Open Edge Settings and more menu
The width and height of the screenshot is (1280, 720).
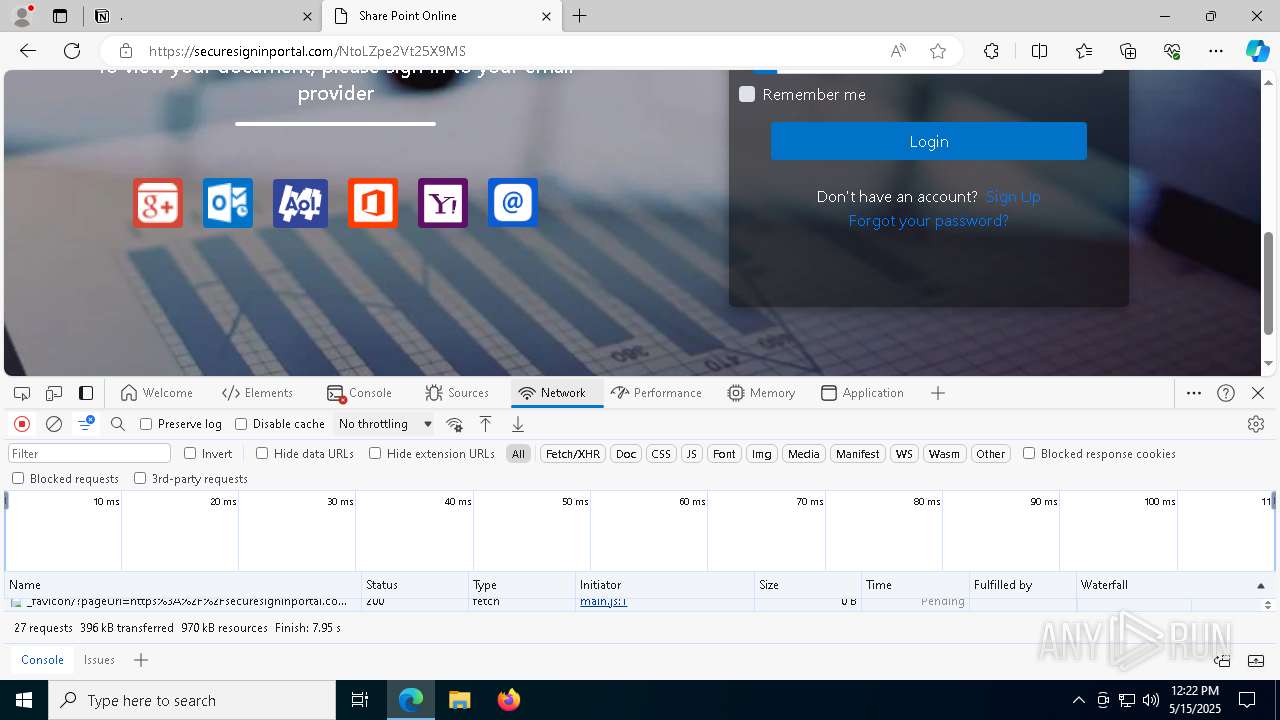1216,51
